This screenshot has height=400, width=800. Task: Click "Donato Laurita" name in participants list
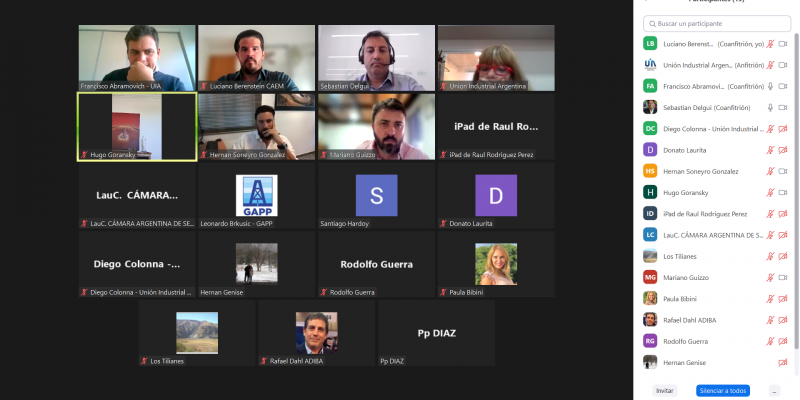pos(685,151)
